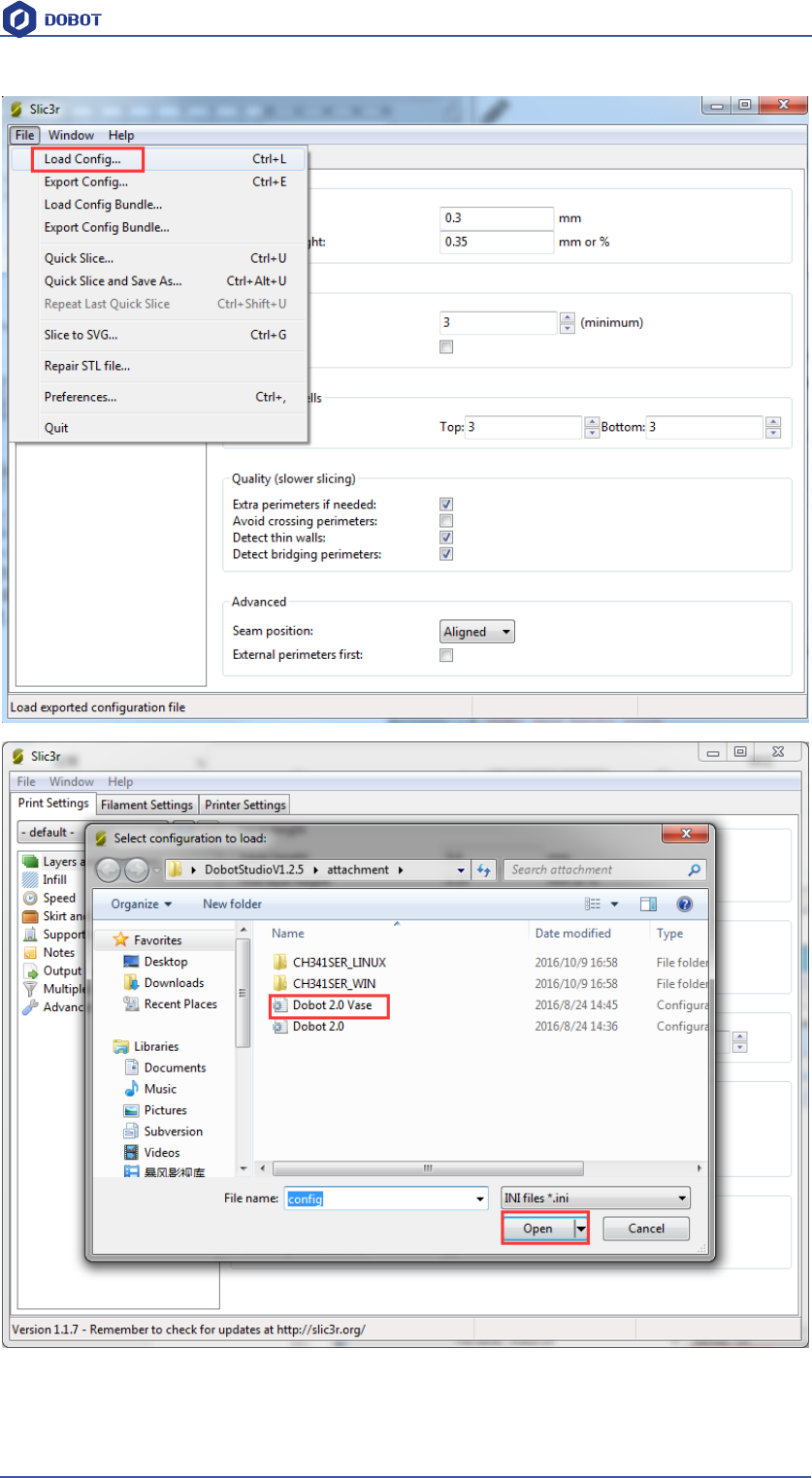812x1478 pixels.
Task: Choose Export Config... menu entry
Action: click(160, 181)
